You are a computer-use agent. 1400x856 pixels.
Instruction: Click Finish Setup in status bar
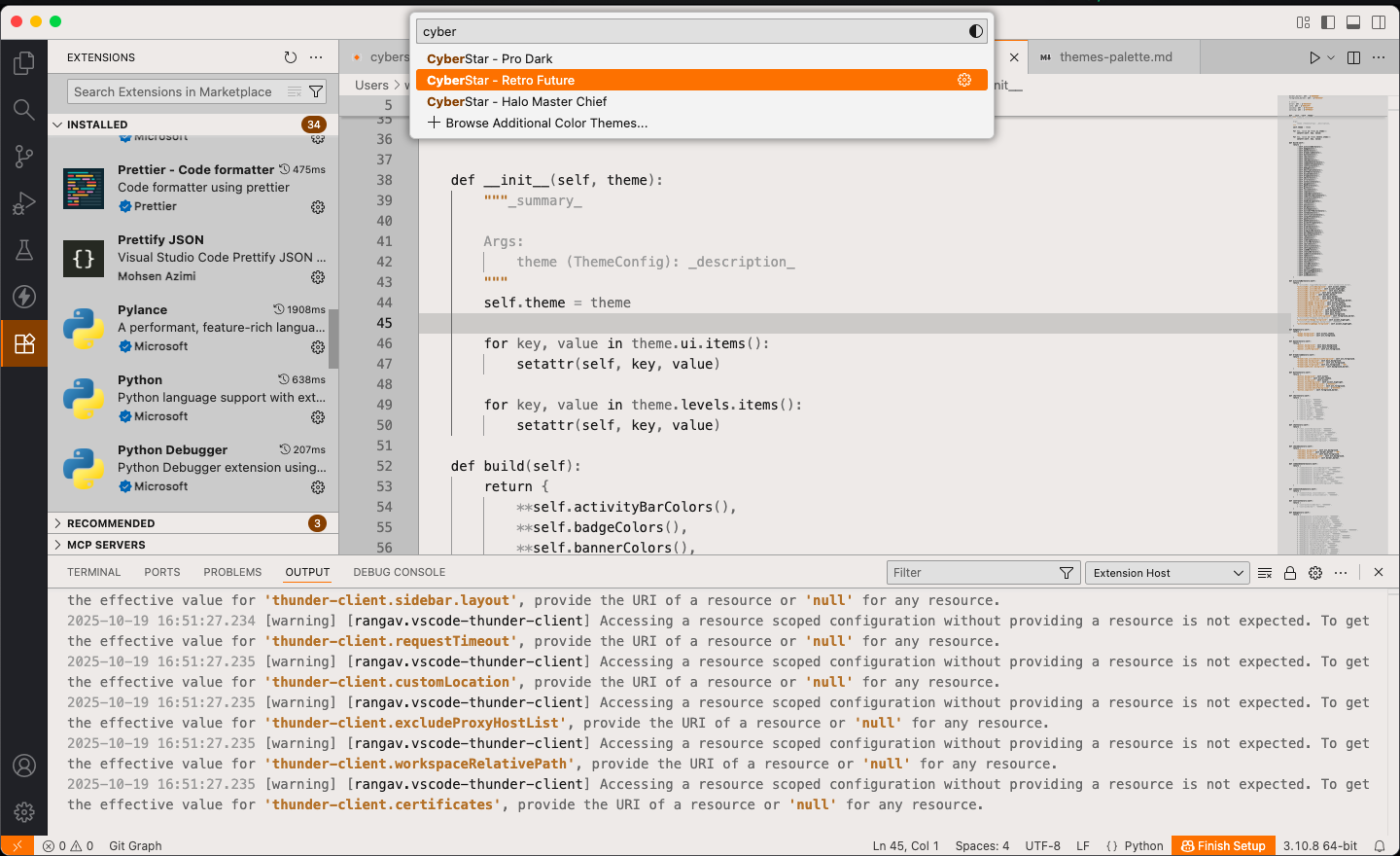(1223, 846)
